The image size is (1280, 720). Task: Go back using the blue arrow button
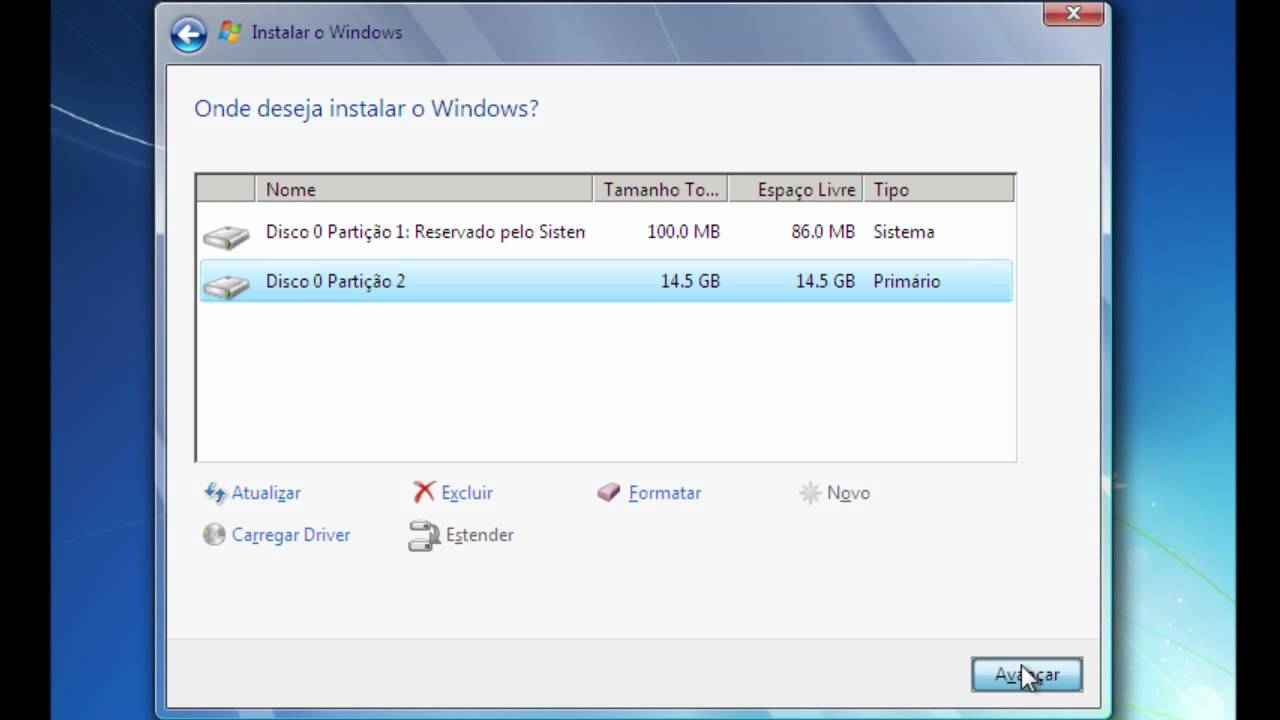[188, 34]
